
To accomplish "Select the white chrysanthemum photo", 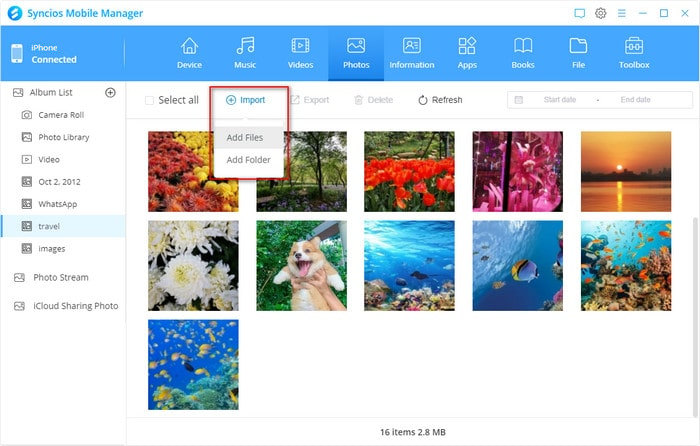I will 193,266.
